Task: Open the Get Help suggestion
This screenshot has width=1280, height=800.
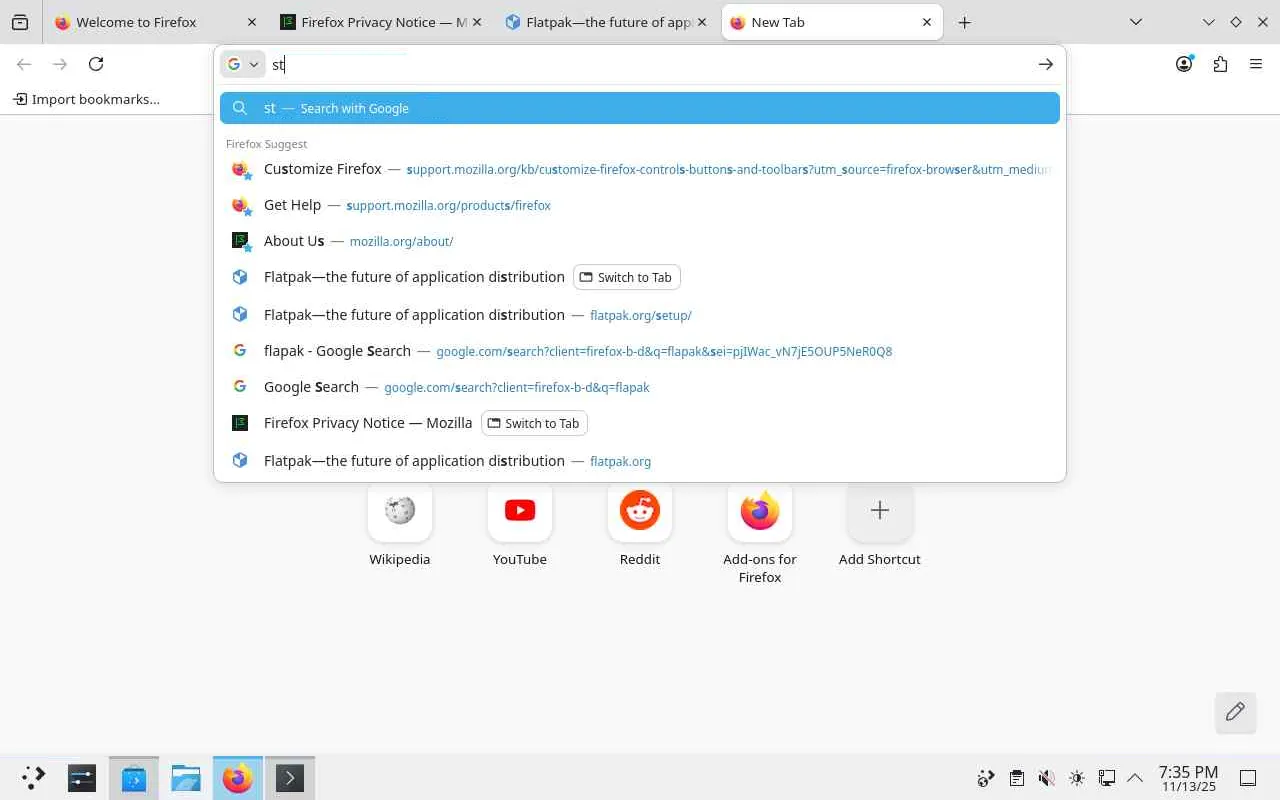Action: (x=640, y=205)
